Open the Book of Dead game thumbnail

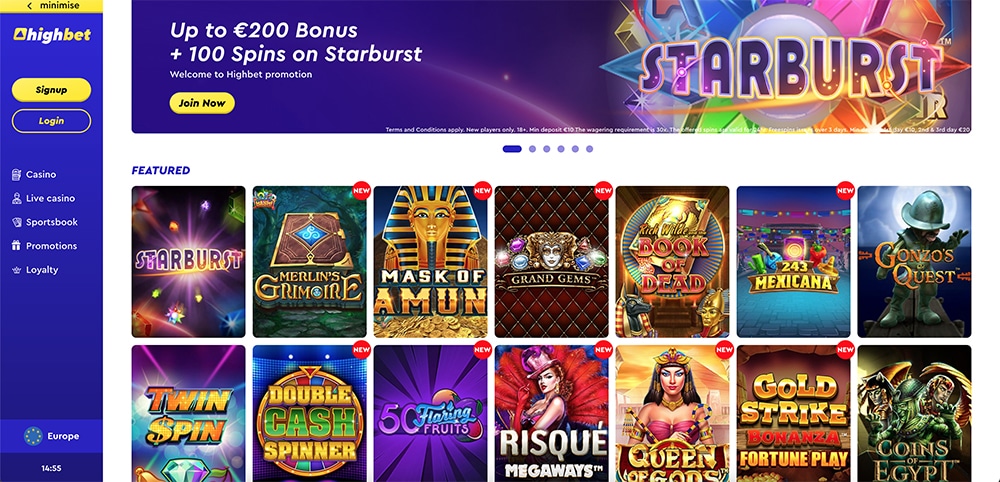tap(672, 261)
